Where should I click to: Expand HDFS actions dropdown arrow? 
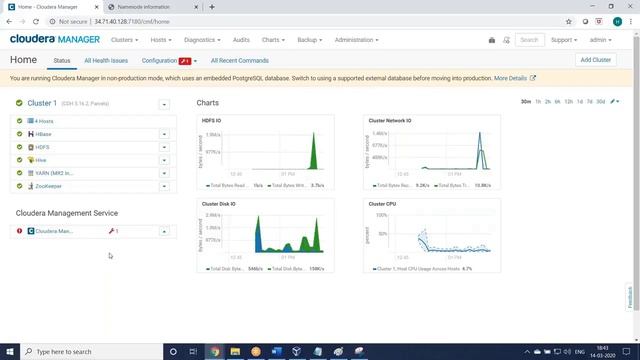164,147
